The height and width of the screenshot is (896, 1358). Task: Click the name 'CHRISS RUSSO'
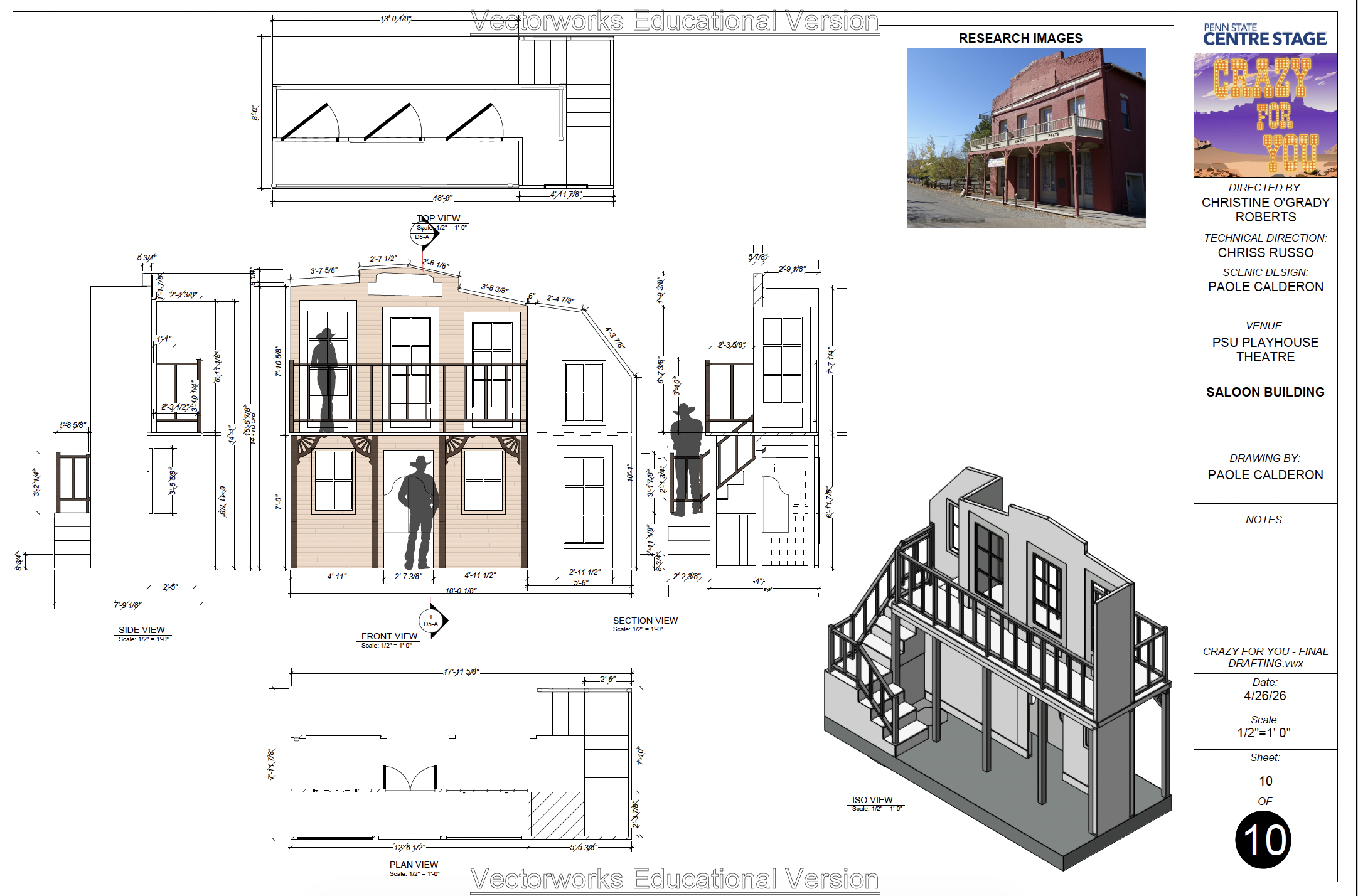pos(1266,253)
